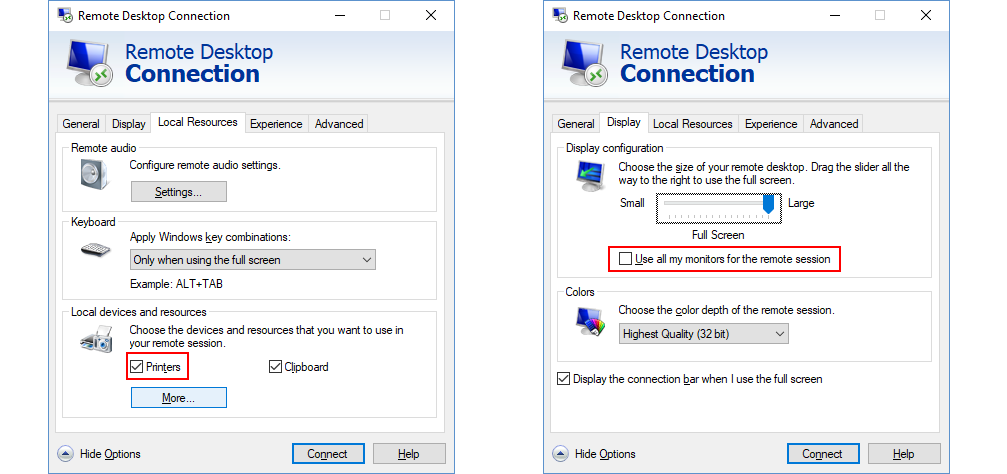
Task: Open Advanced tab in right window
Action: (834, 124)
